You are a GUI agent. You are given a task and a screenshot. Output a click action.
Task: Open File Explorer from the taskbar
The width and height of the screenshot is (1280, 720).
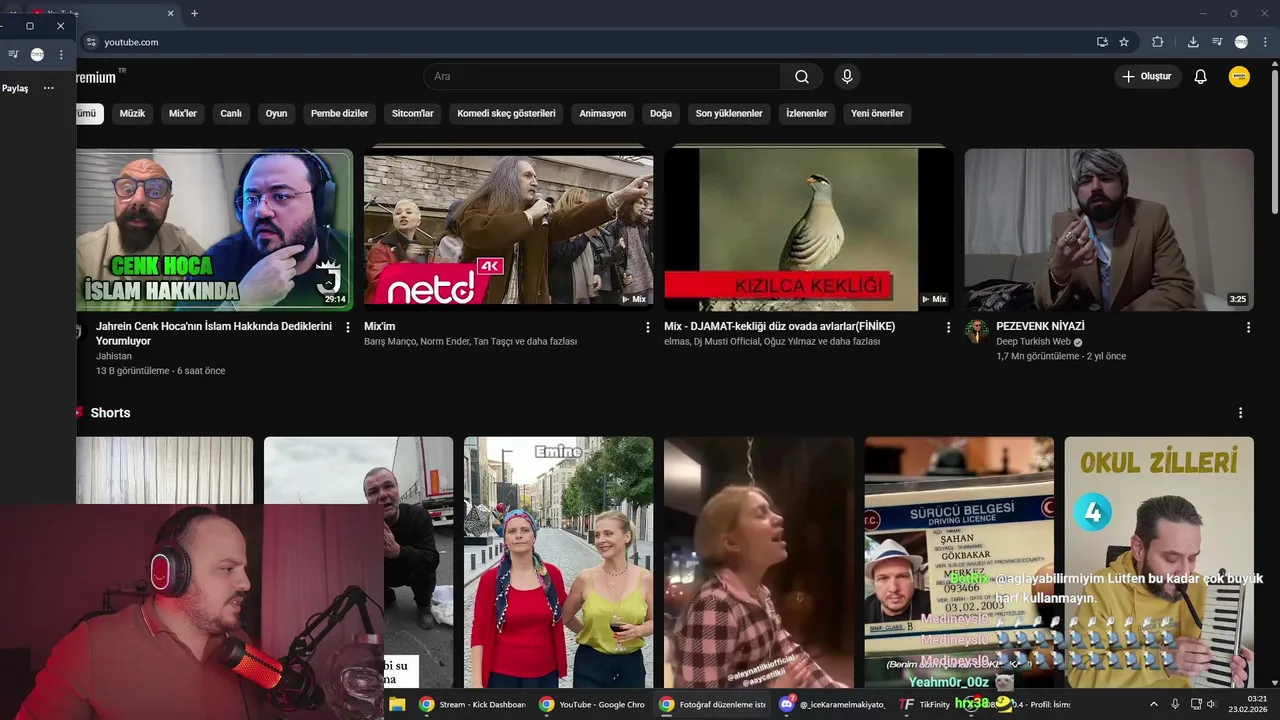[397, 704]
